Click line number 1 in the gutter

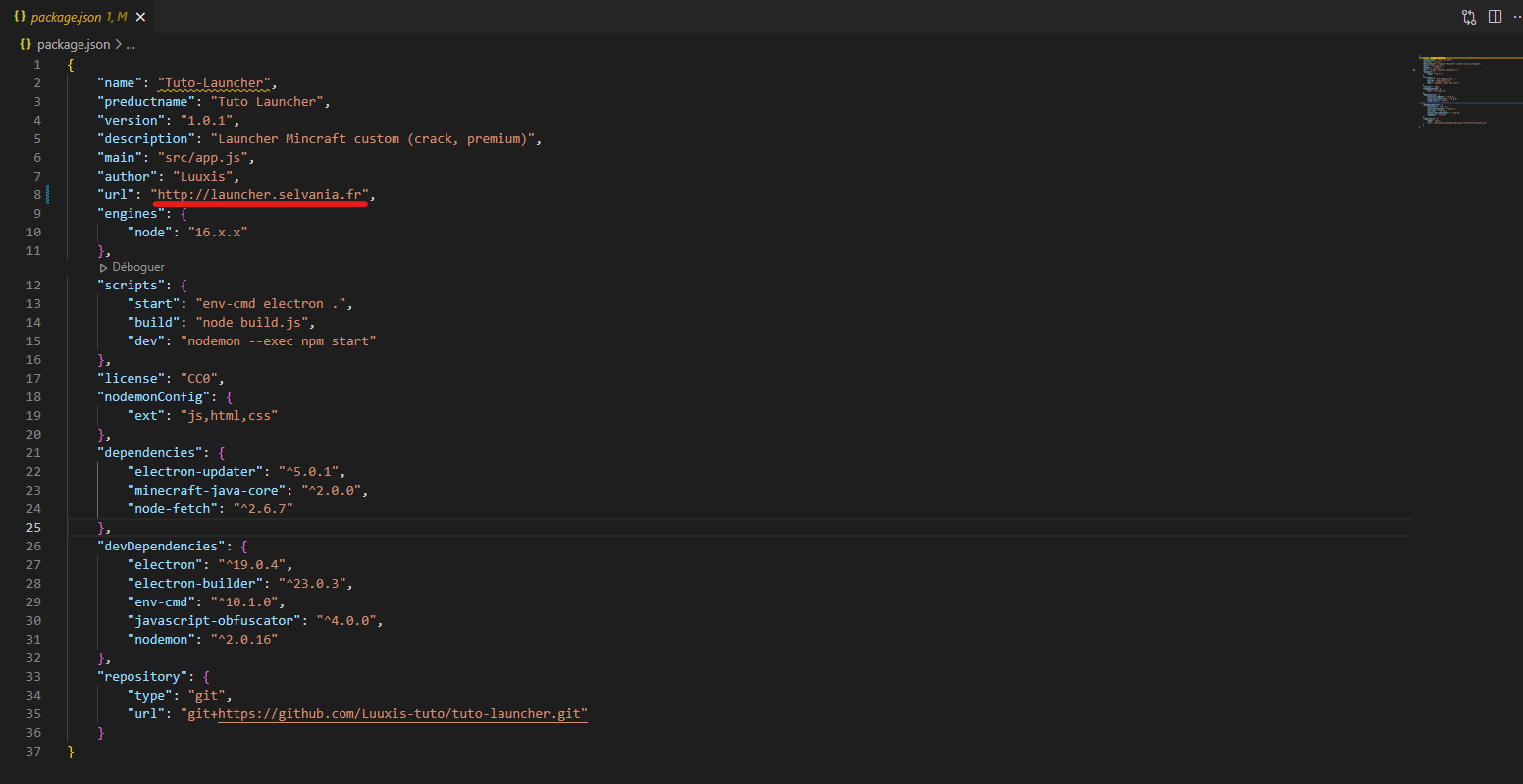(x=37, y=65)
